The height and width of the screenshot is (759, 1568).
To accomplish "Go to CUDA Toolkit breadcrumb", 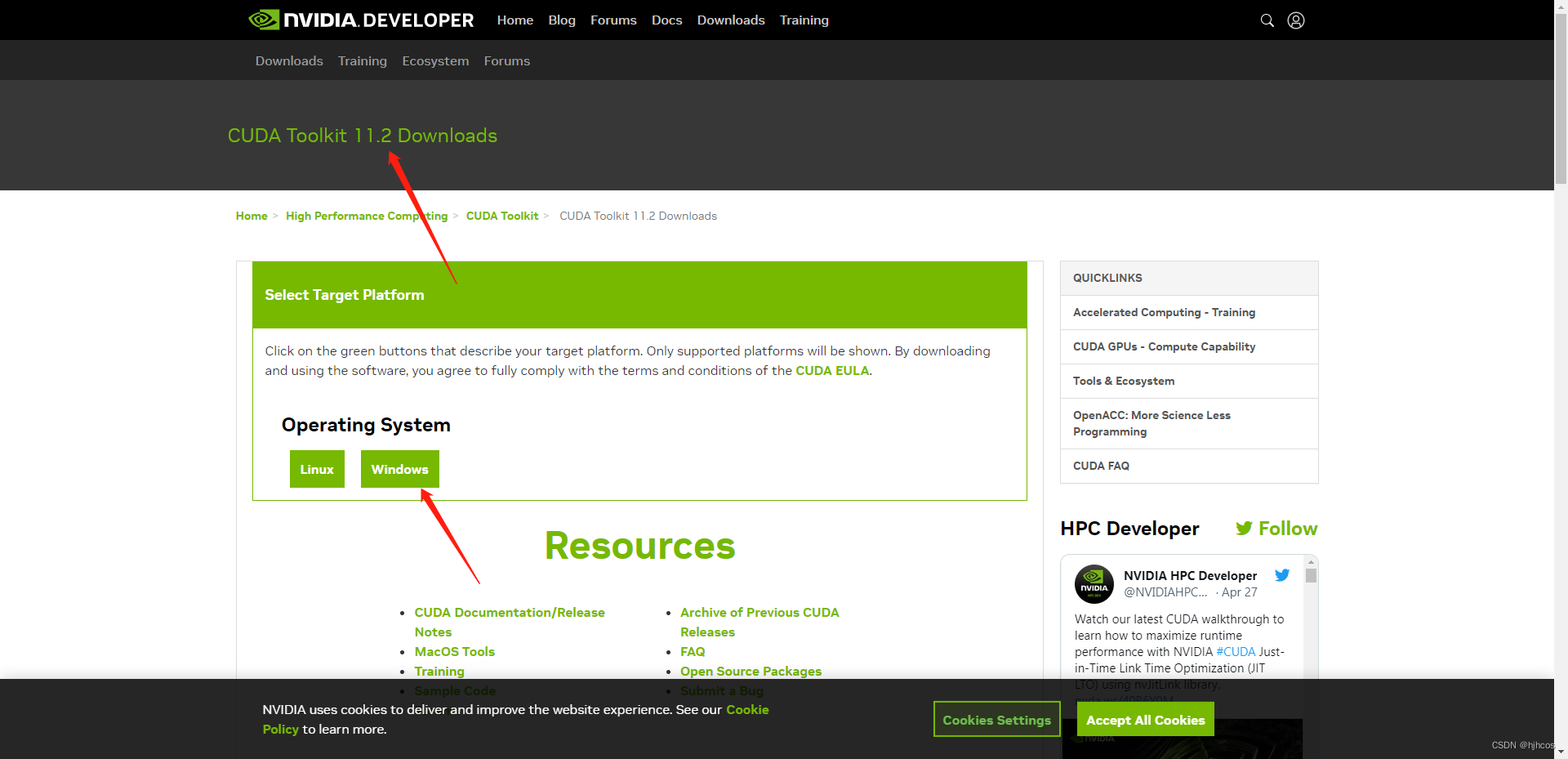I will (x=502, y=216).
